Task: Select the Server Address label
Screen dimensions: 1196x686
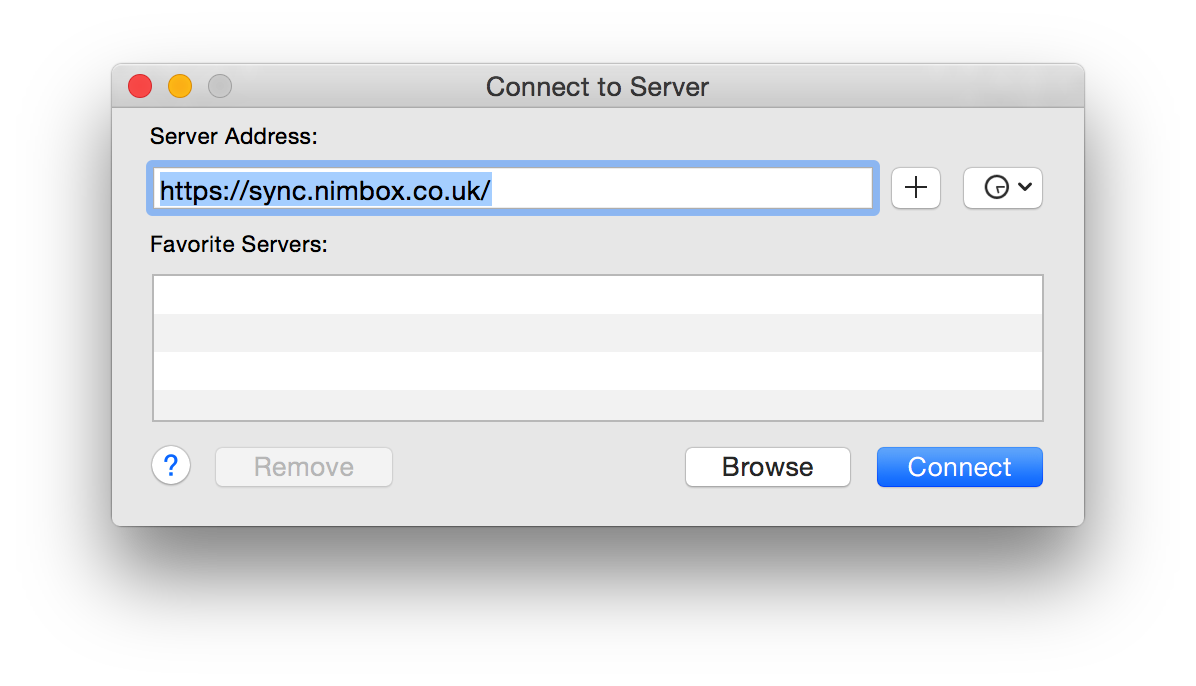Action: pos(233,136)
